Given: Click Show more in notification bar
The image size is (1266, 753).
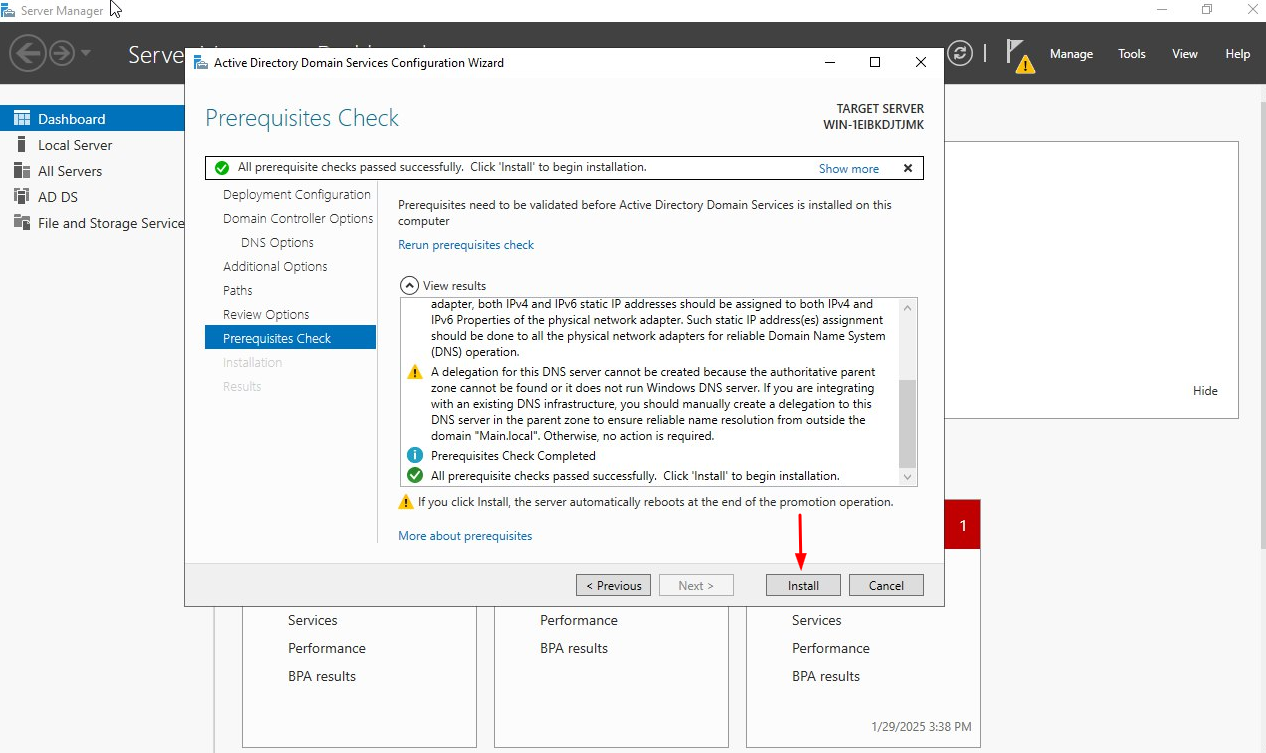Looking at the screenshot, I should [849, 169].
